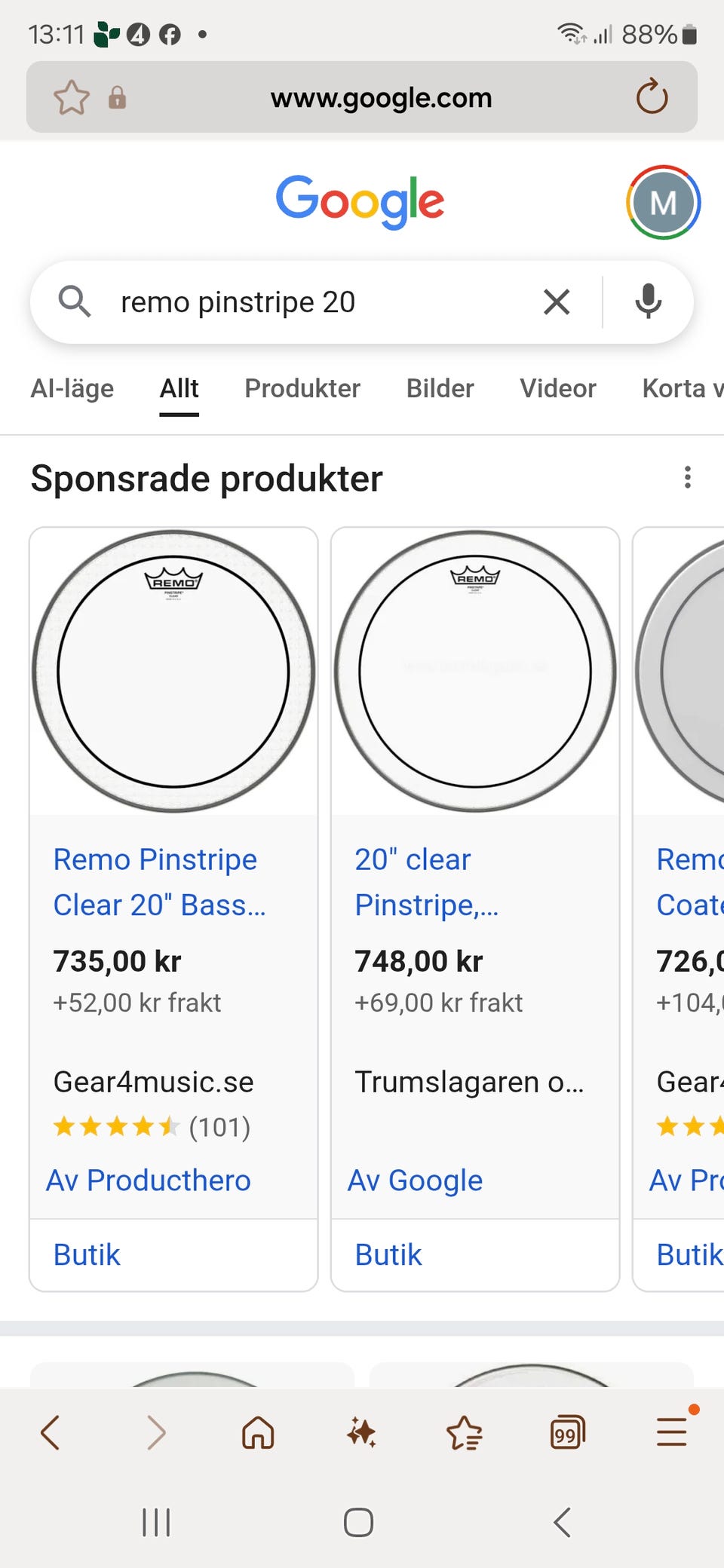
Task: Tap the 20" clear Pinstripe drumhead image
Action: pos(475,671)
